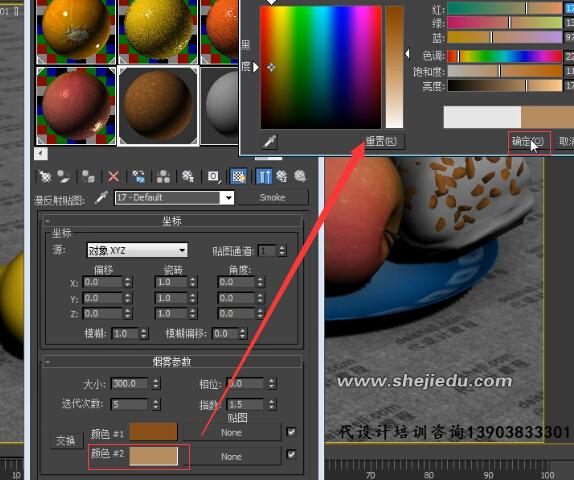Click the 交换 swap colors button

click(66, 440)
